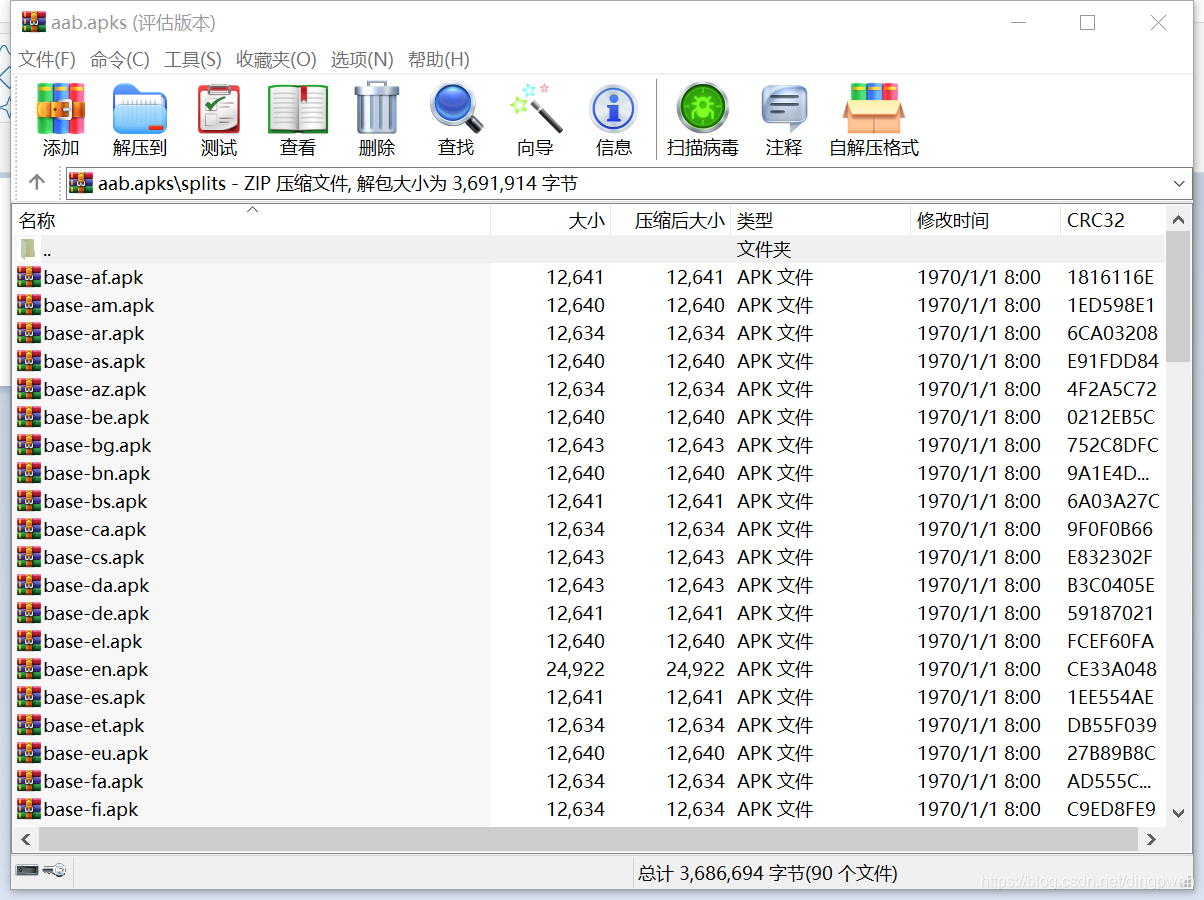Click the 注释 (Comment) toolbar icon
This screenshot has width=1204, height=900.
784,109
